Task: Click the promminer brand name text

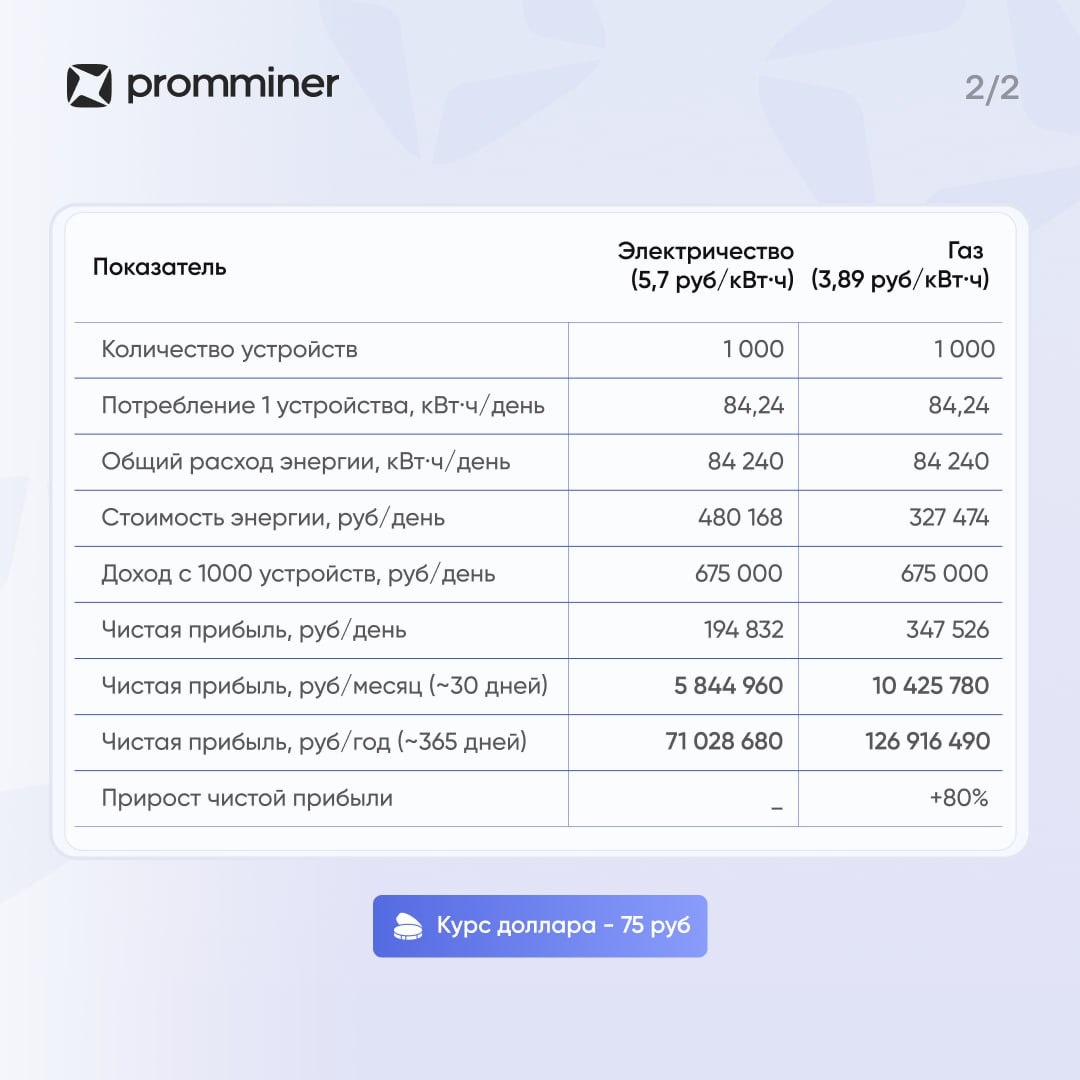Action: [233, 85]
